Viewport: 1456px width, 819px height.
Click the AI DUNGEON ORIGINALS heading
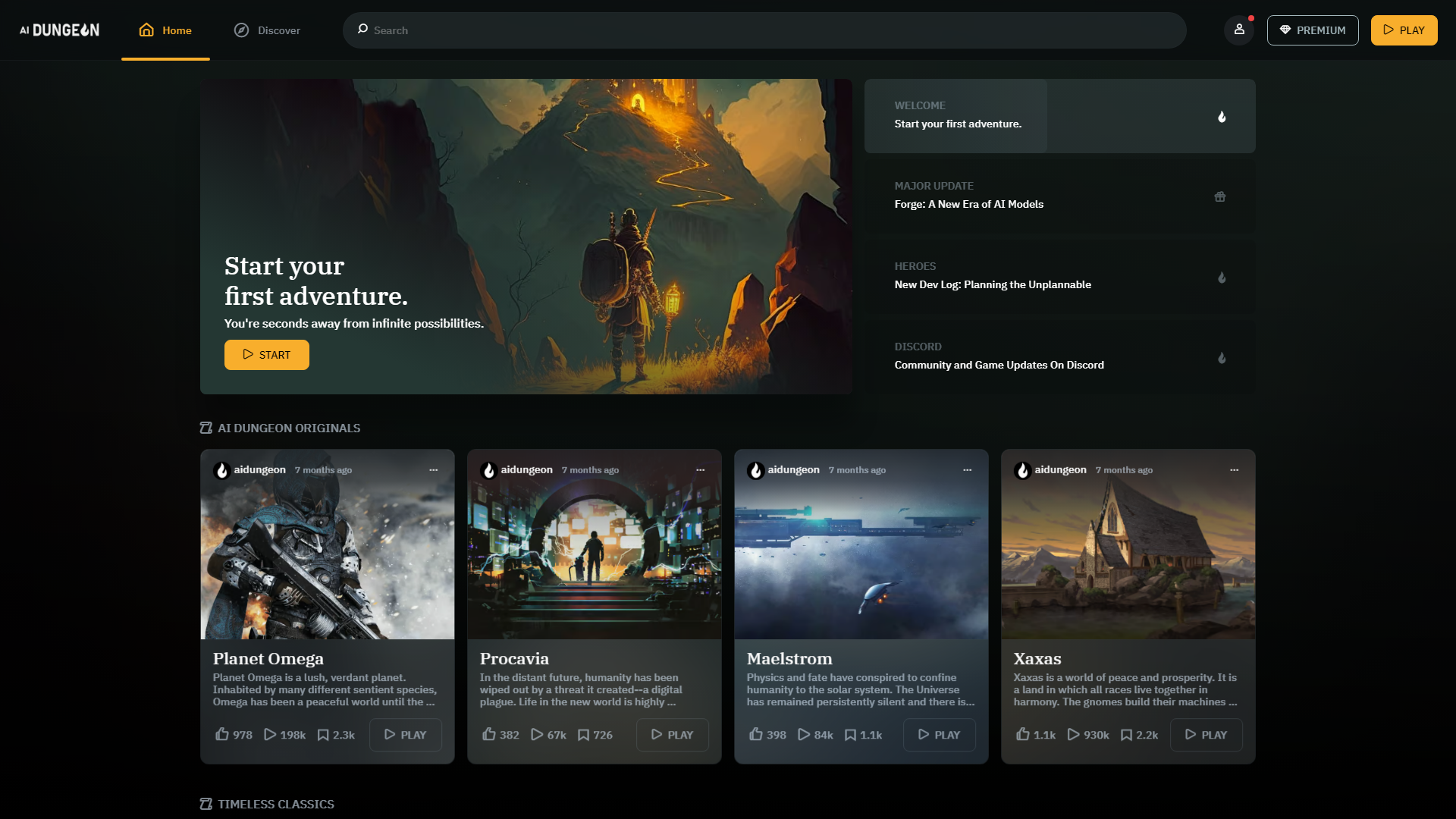289,428
